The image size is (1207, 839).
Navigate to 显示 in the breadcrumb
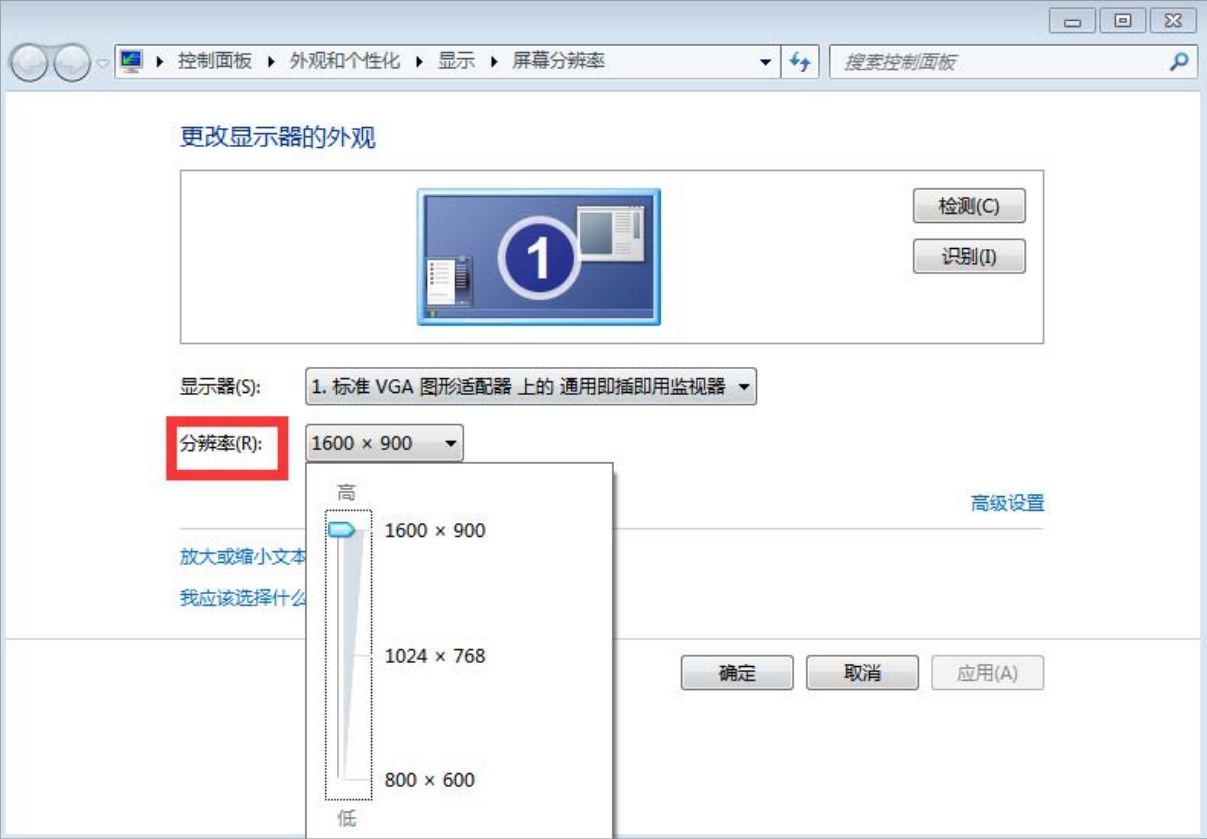pos(456,61)
